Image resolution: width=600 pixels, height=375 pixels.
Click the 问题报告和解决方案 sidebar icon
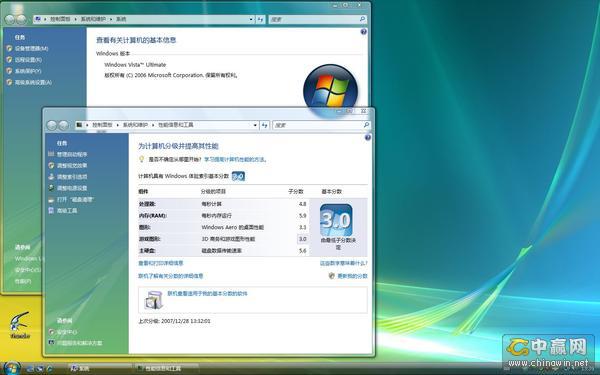51,343
